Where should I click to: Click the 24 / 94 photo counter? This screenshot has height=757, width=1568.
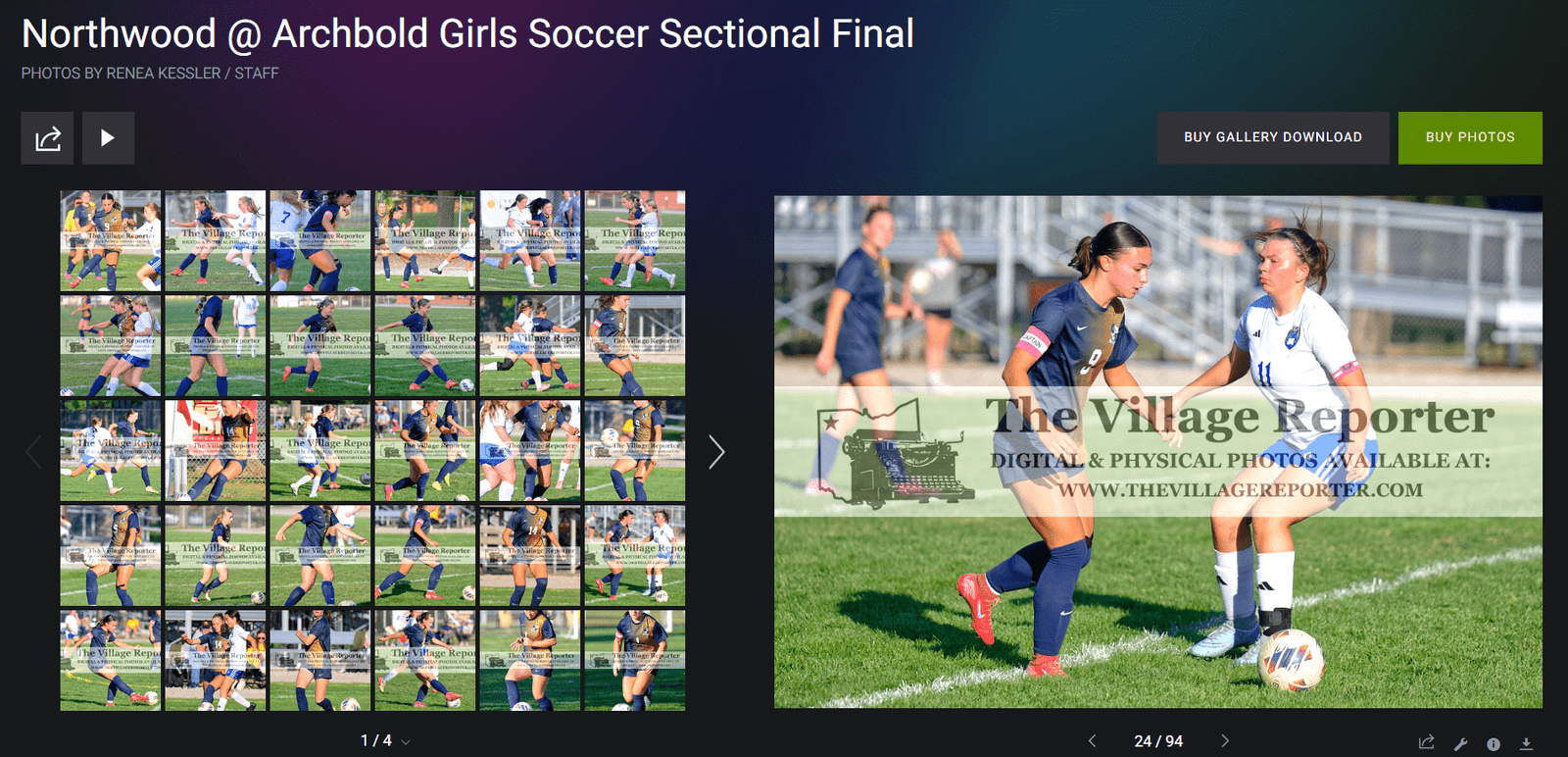[x=1158, y=741]
